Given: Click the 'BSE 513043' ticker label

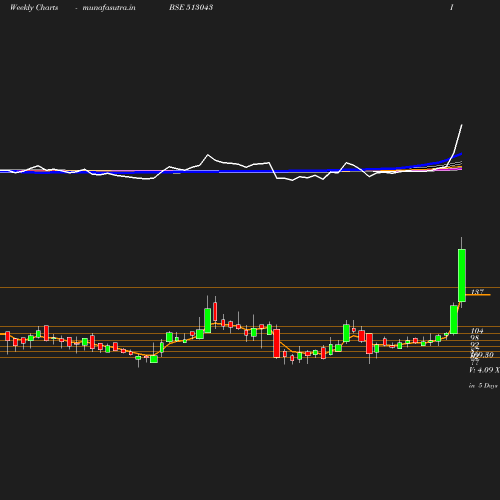Looking at the screenshot, I should 191,7.
